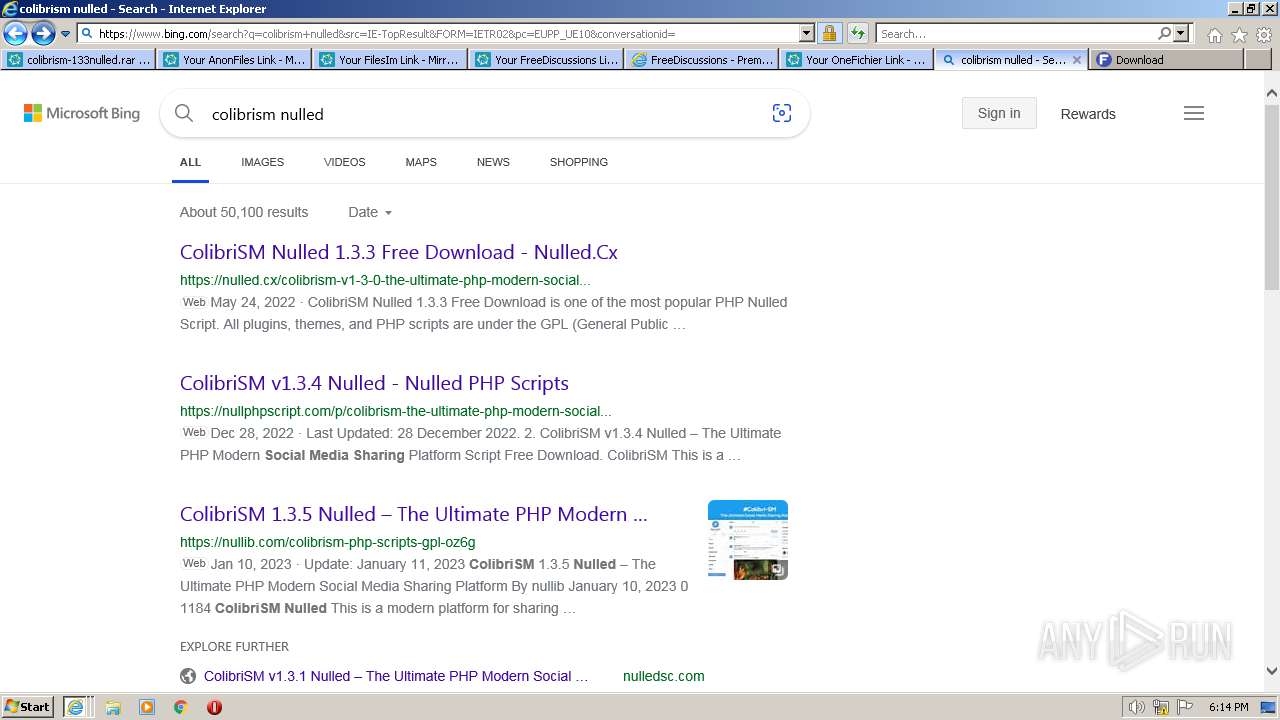Switch to Your FreeDiscussions Link tab

pyautogui.click(x=546, y=60)
